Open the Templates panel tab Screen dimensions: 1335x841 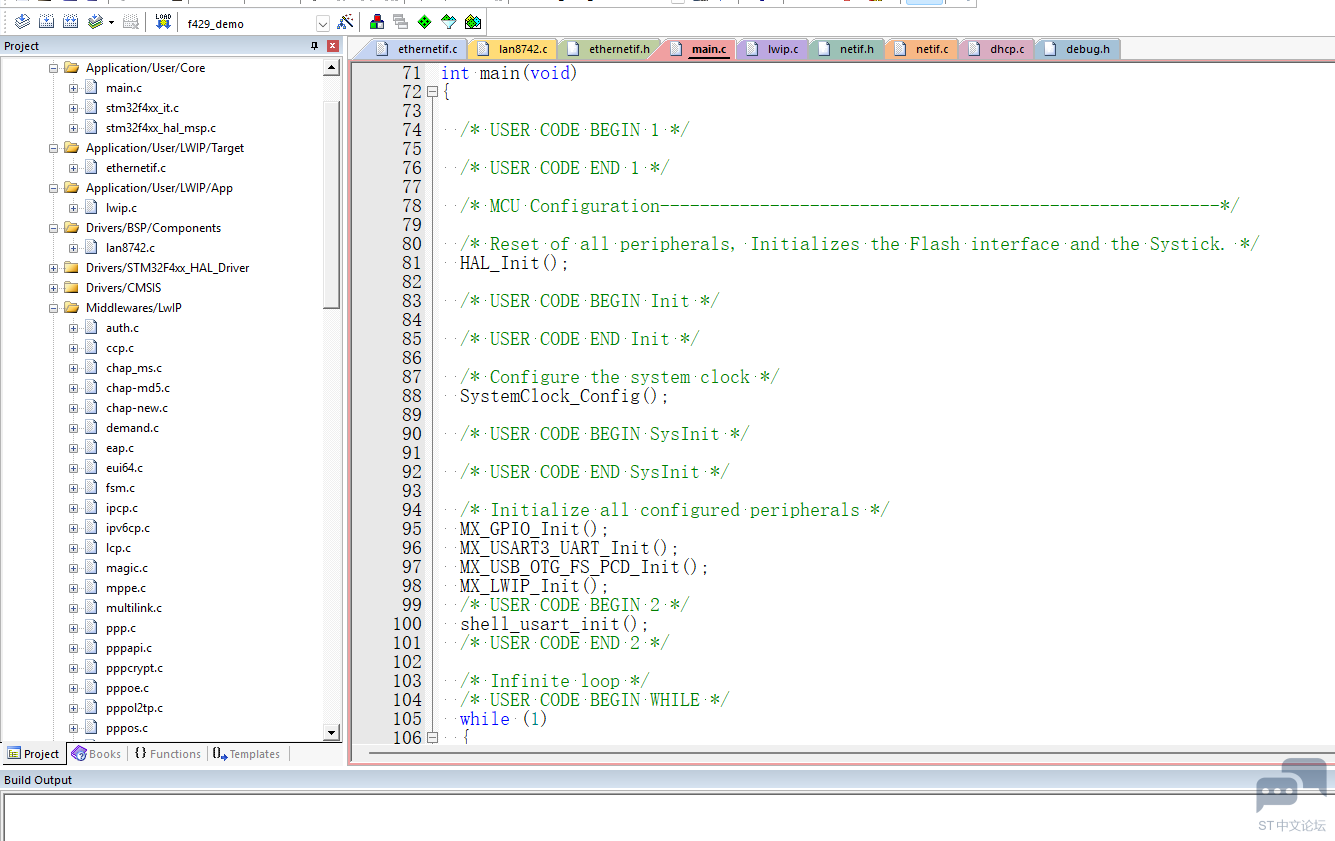click(x=246, y=754)
